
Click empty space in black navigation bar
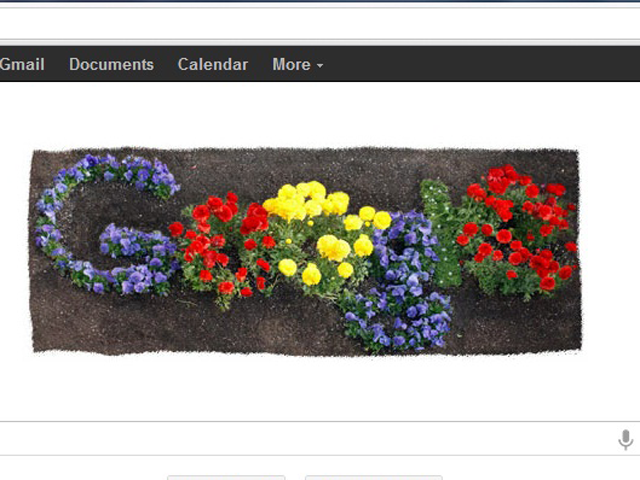click(x=480, y=64)
